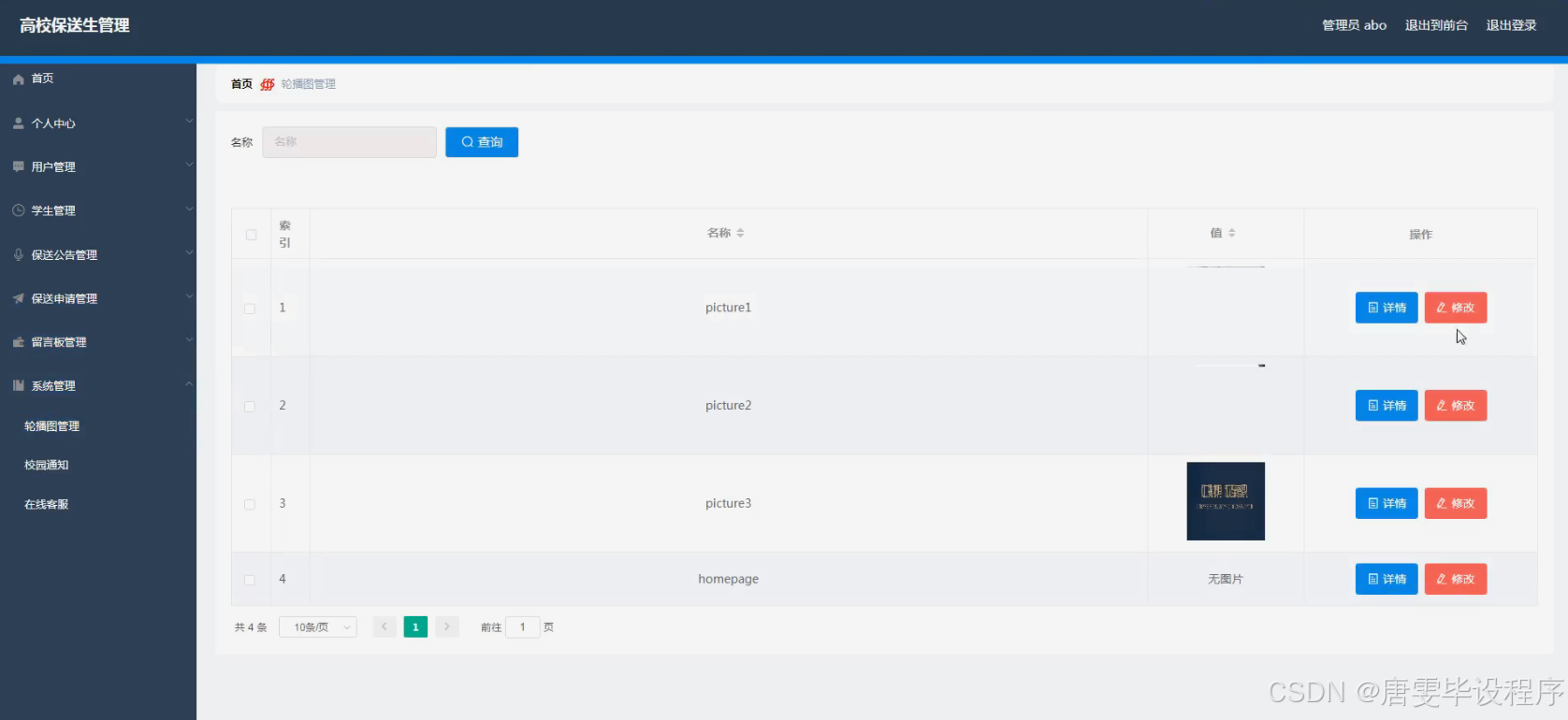
Task: Click 退出登录 in the top bar
Action: (x=1511, y=25)
